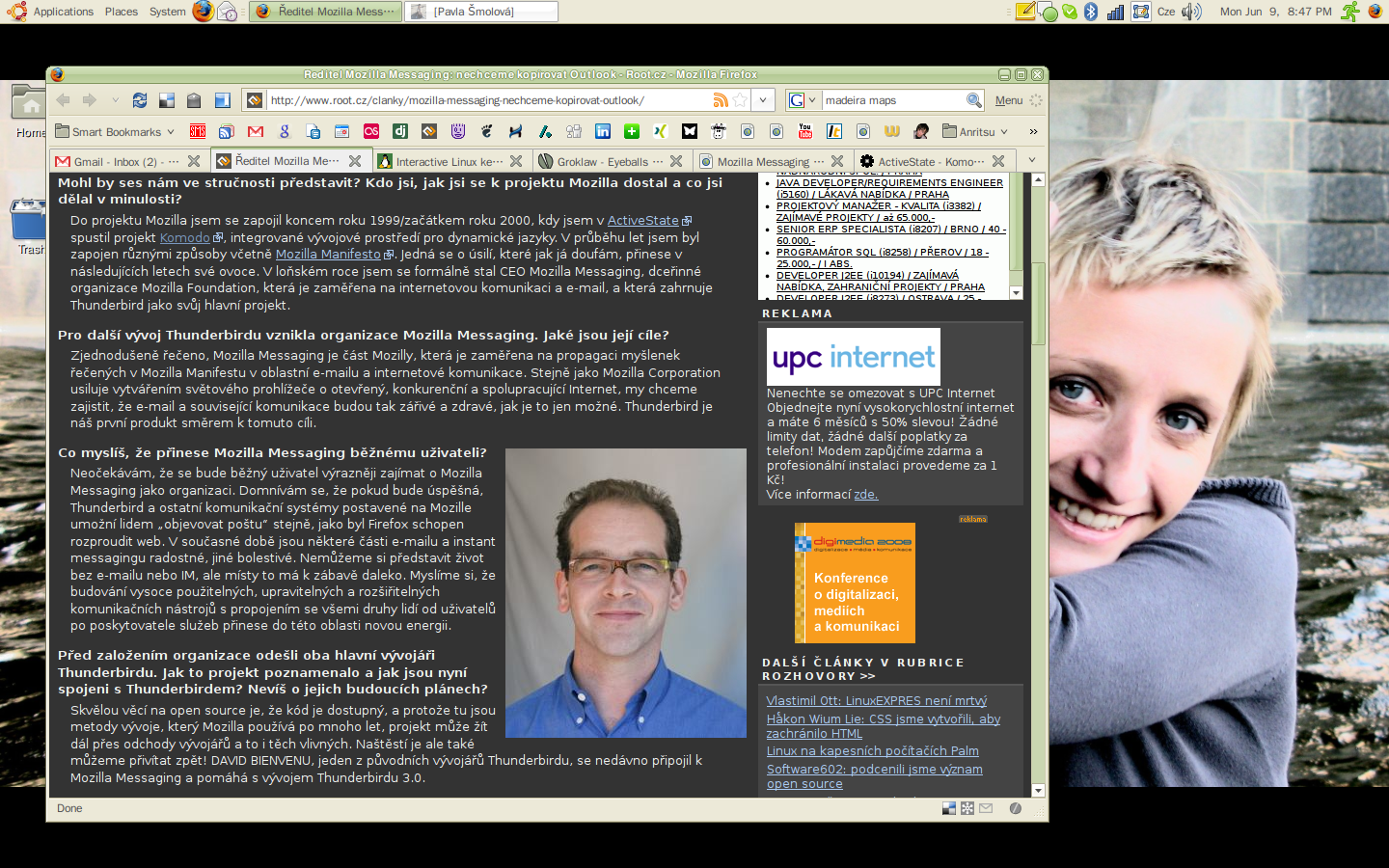The height and width of the screenshot is (868, 1389).
Task: Reload the current page
Action: tap(140, 100)
